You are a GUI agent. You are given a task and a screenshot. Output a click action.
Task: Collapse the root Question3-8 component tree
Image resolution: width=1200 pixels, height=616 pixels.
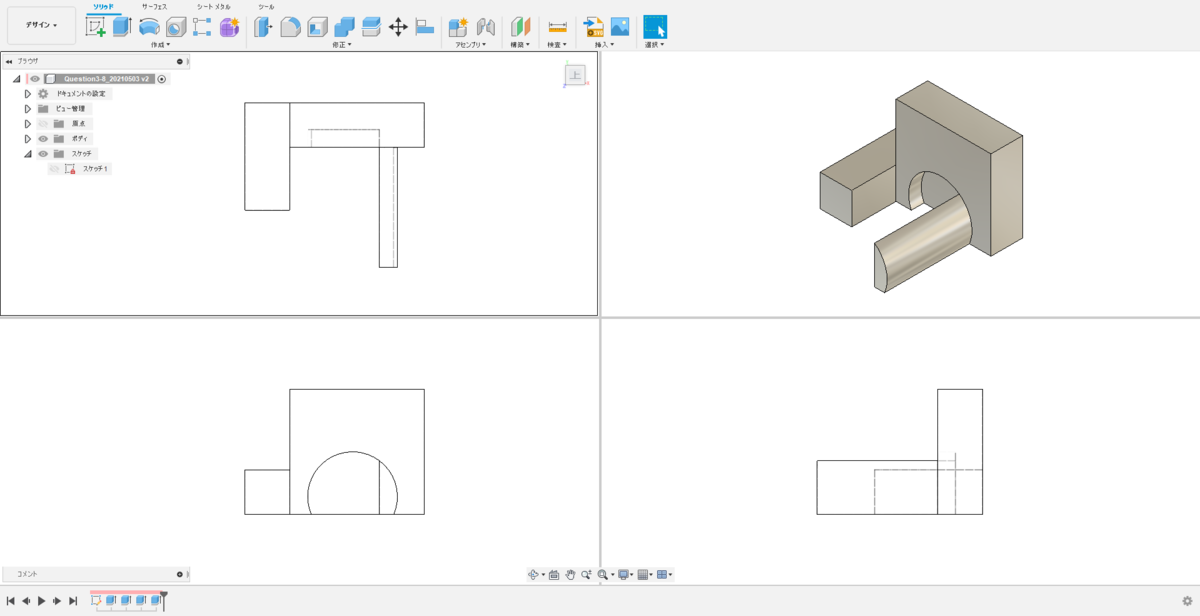coord(17,79)
